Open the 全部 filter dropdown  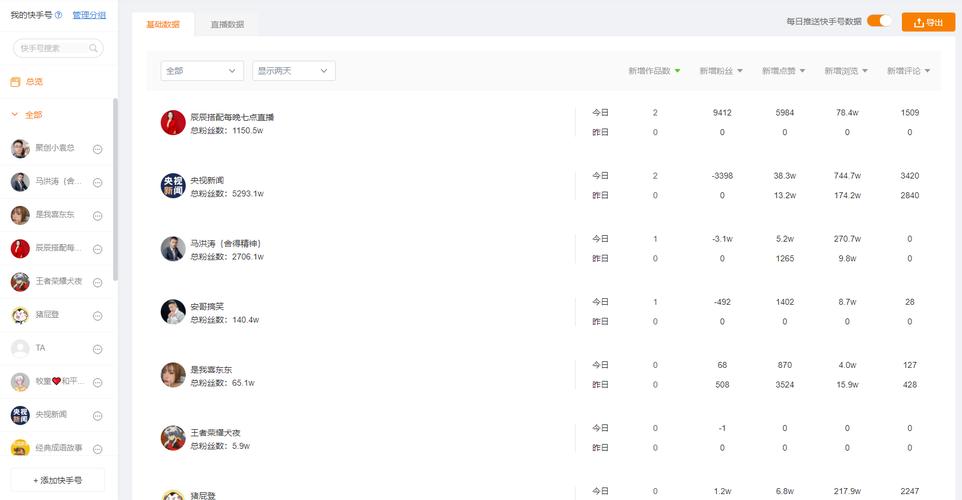click(x=202, y=71)
